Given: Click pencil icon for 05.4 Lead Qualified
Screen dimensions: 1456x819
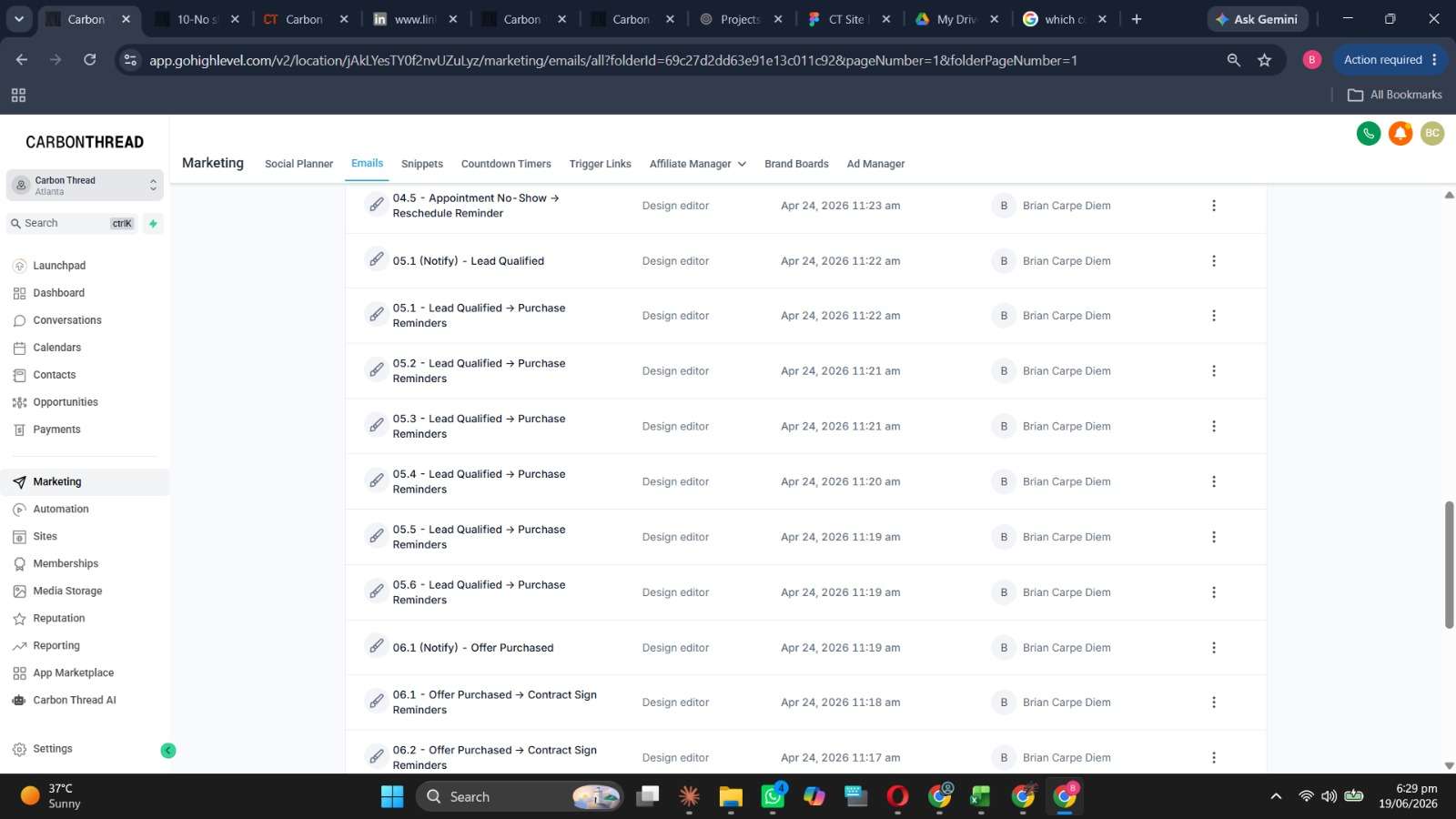Looking at the screenshot, I should (x=376, y=480).
